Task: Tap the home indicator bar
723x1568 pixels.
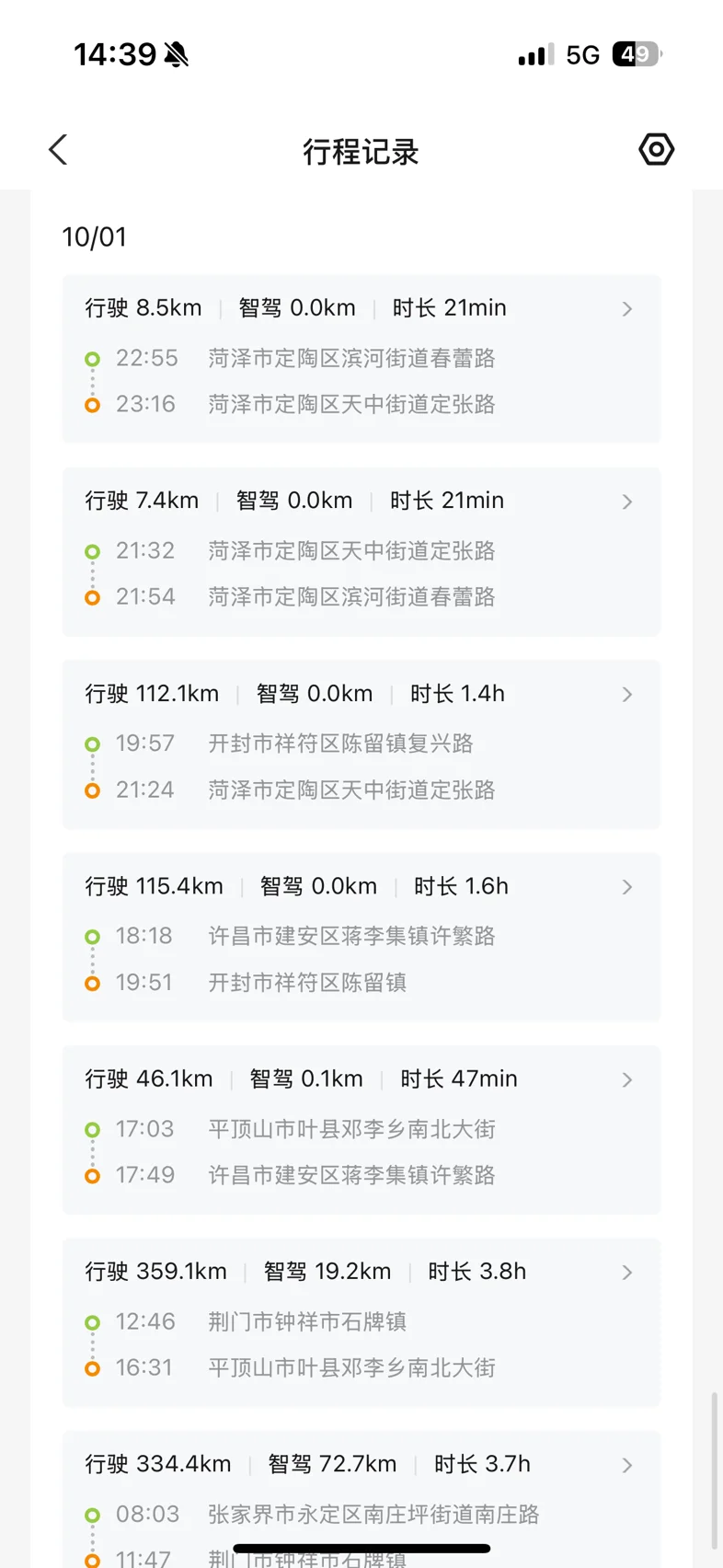Action: point(361,1549)
